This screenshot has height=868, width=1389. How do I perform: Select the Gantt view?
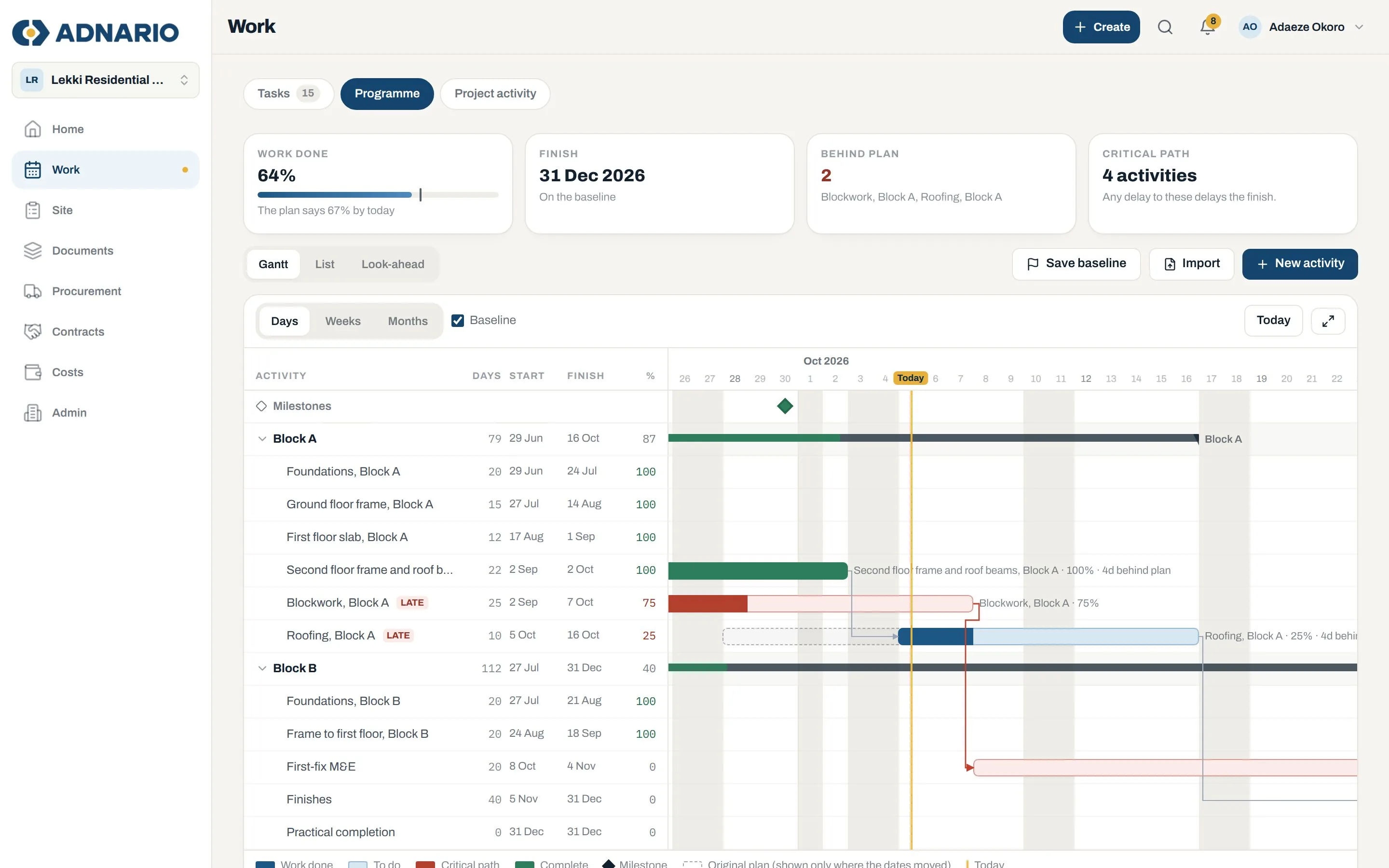(x=273, y=264)
